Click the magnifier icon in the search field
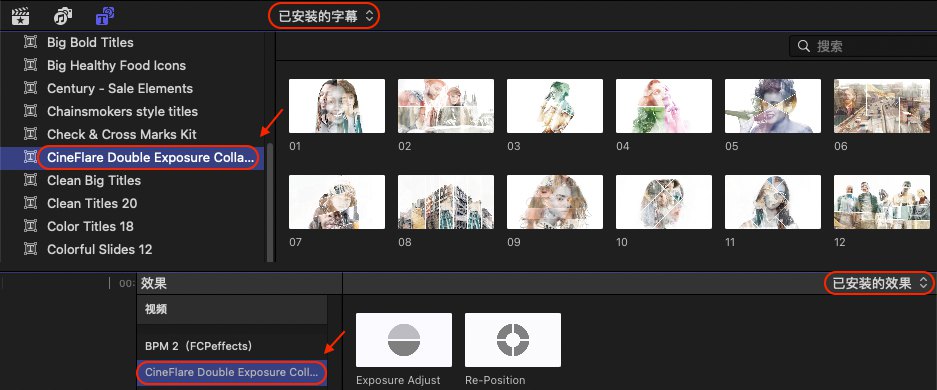The height and width of the screenshot is (390, 937). [x=804, y=46]
